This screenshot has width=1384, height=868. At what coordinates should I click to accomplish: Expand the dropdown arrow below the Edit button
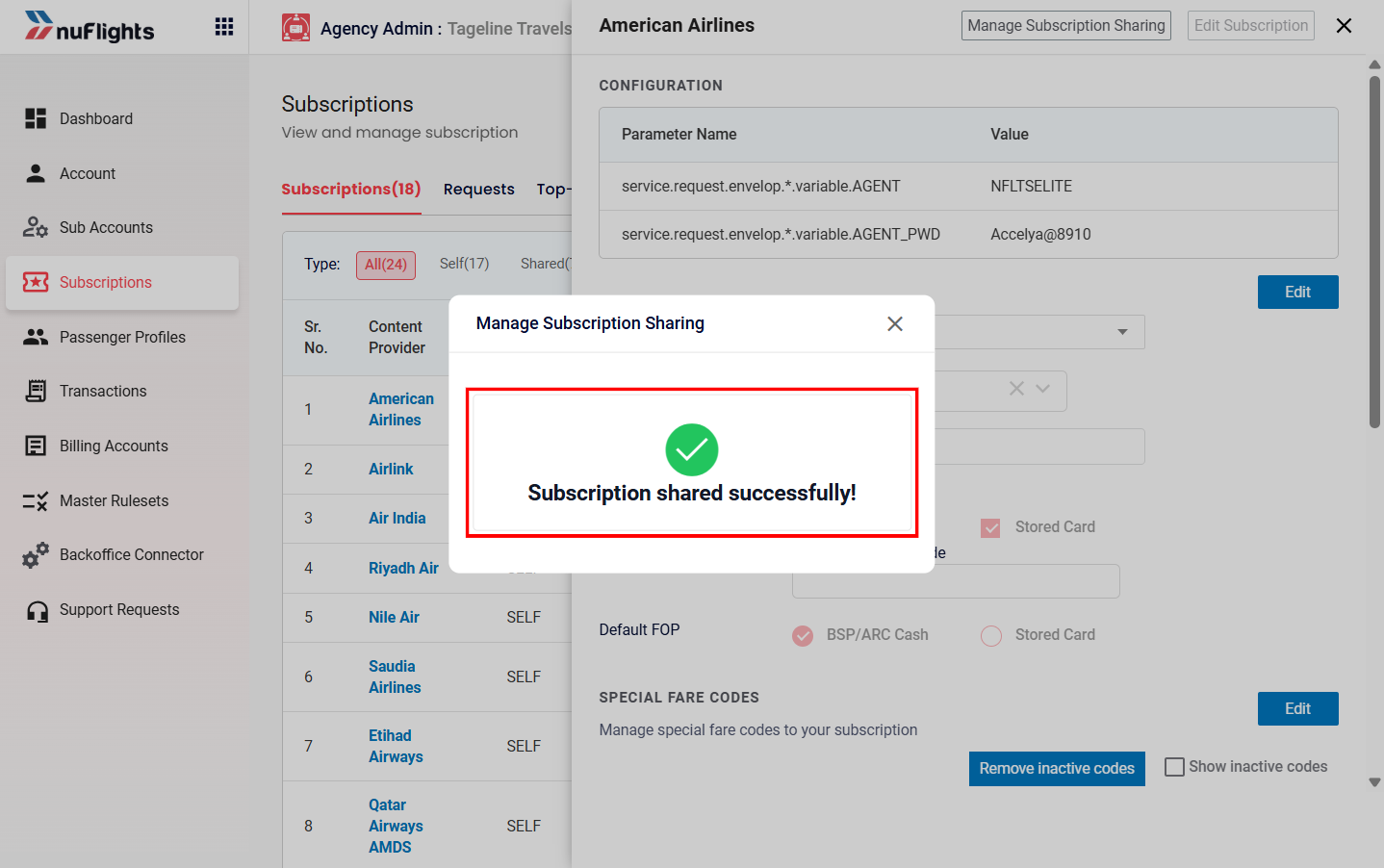click(1122, 332)
